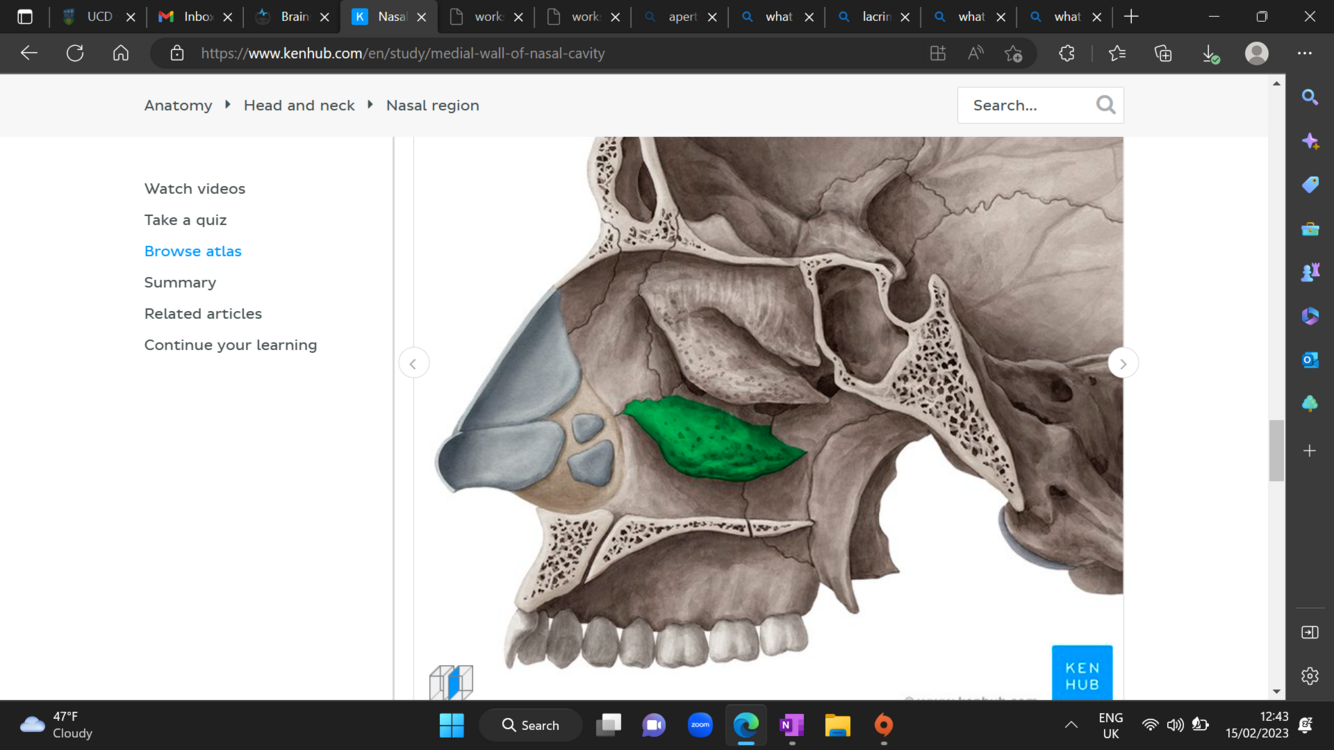Open the weather widget 47°F Cloudy

point(57,725)
